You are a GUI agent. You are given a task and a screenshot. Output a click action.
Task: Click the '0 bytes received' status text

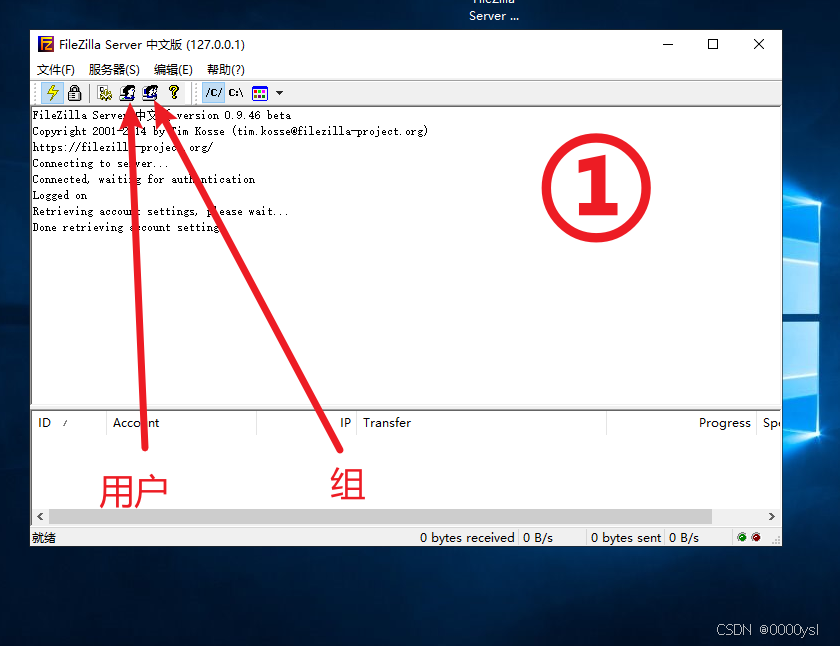[x=467, y=538]
